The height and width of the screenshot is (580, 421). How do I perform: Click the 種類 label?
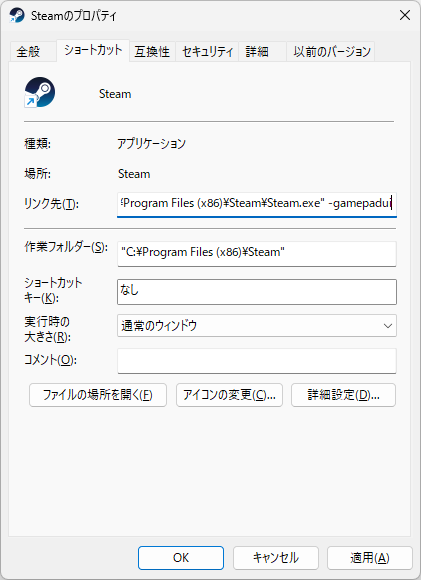(37, 143)
